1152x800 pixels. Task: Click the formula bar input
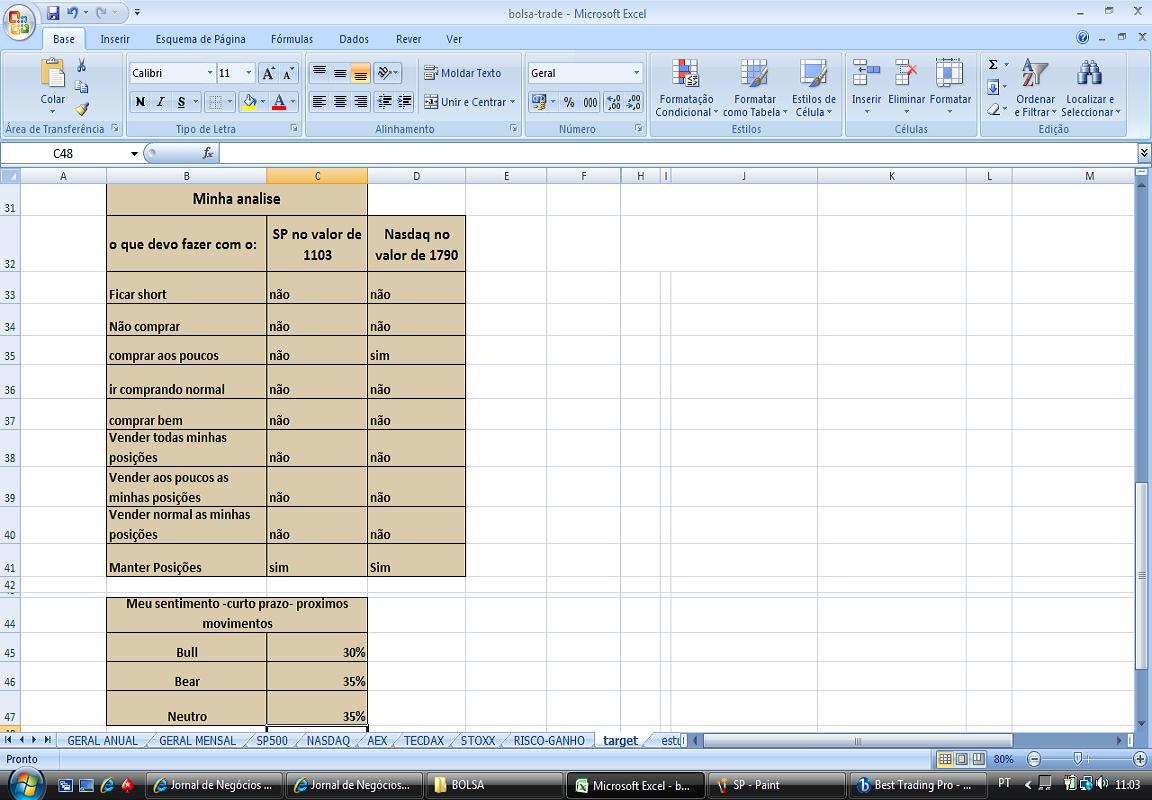677,153
